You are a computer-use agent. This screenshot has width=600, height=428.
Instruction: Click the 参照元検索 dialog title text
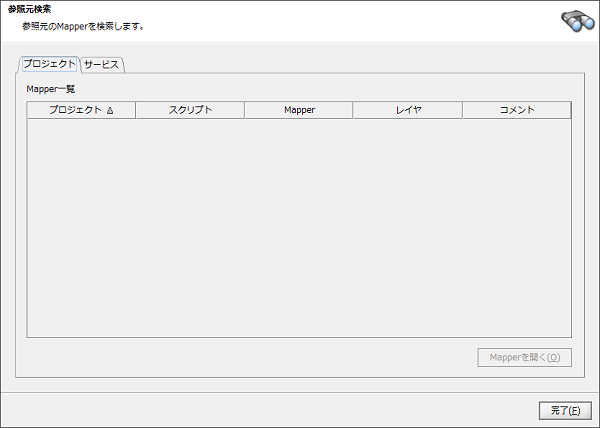(29, 9)
